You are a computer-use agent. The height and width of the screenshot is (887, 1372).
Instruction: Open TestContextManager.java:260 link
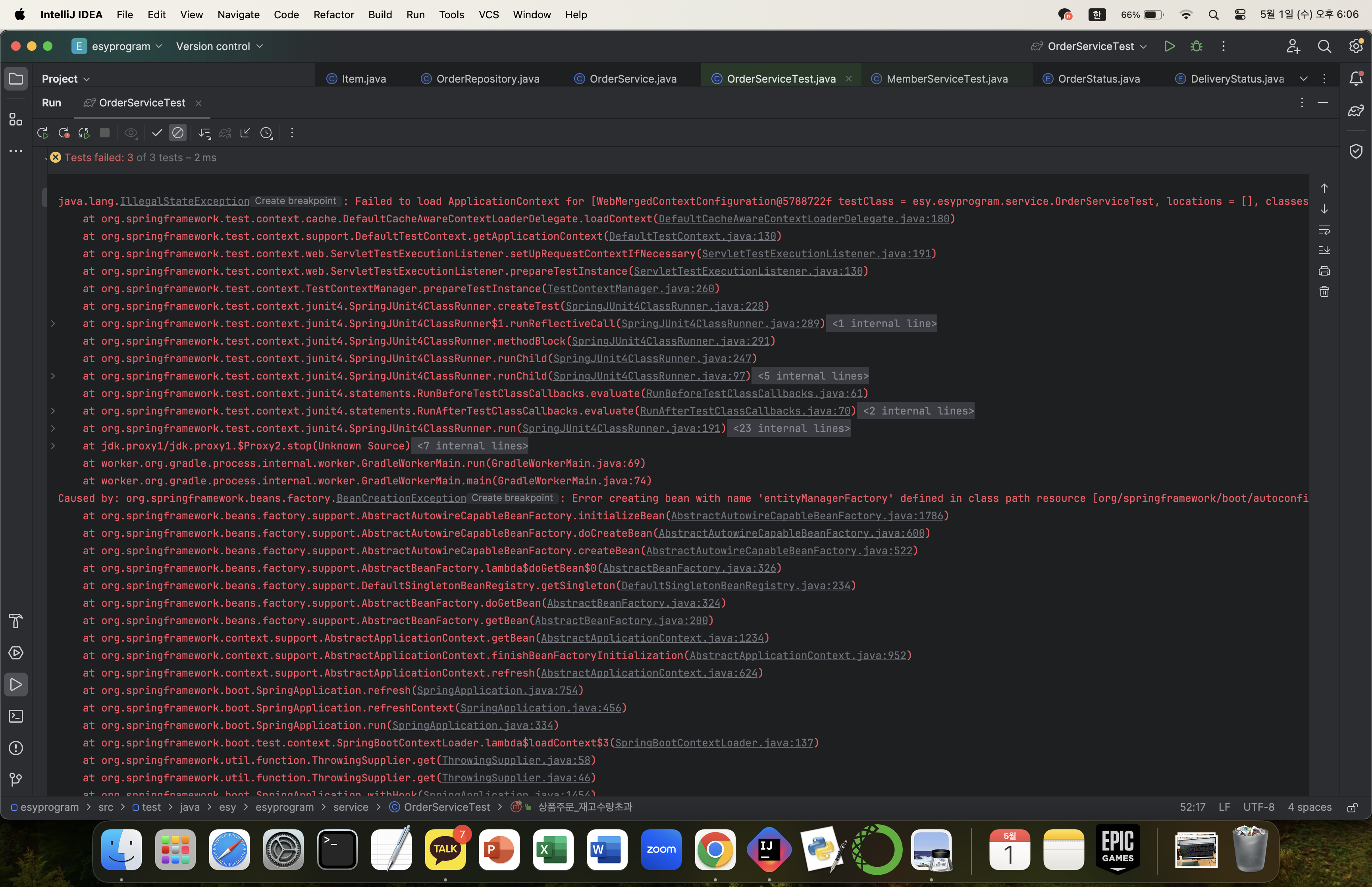pos(630,289)
